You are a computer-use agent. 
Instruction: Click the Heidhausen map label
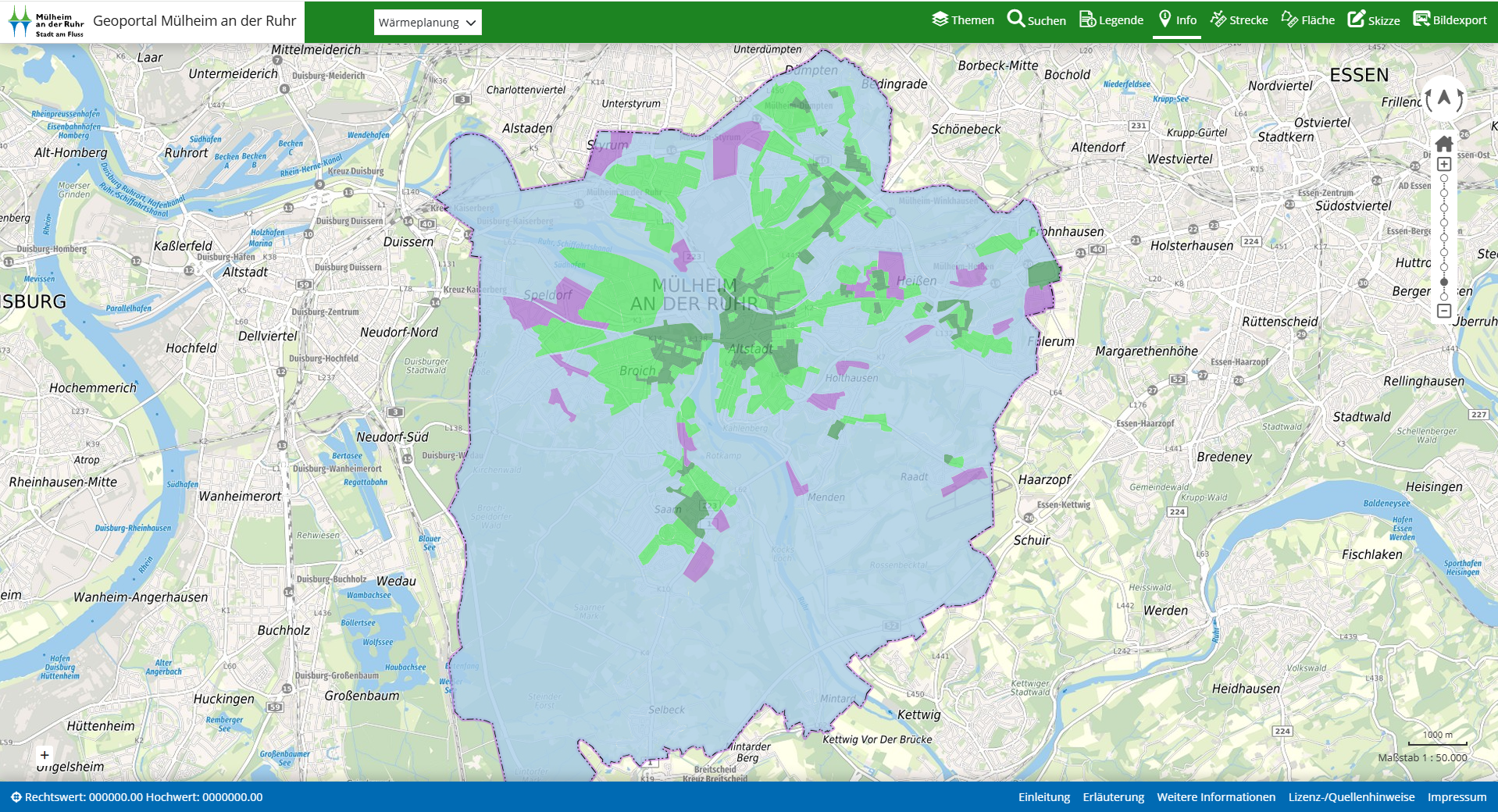1246,689
